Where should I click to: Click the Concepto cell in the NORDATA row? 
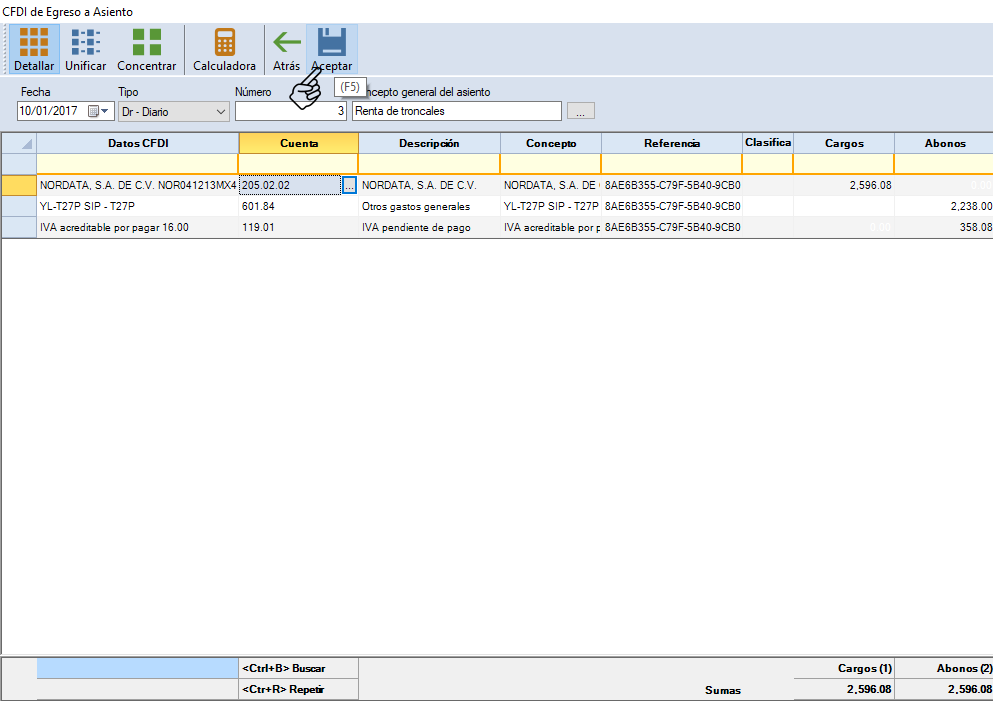pyautogui.click(x=551, y=185)
